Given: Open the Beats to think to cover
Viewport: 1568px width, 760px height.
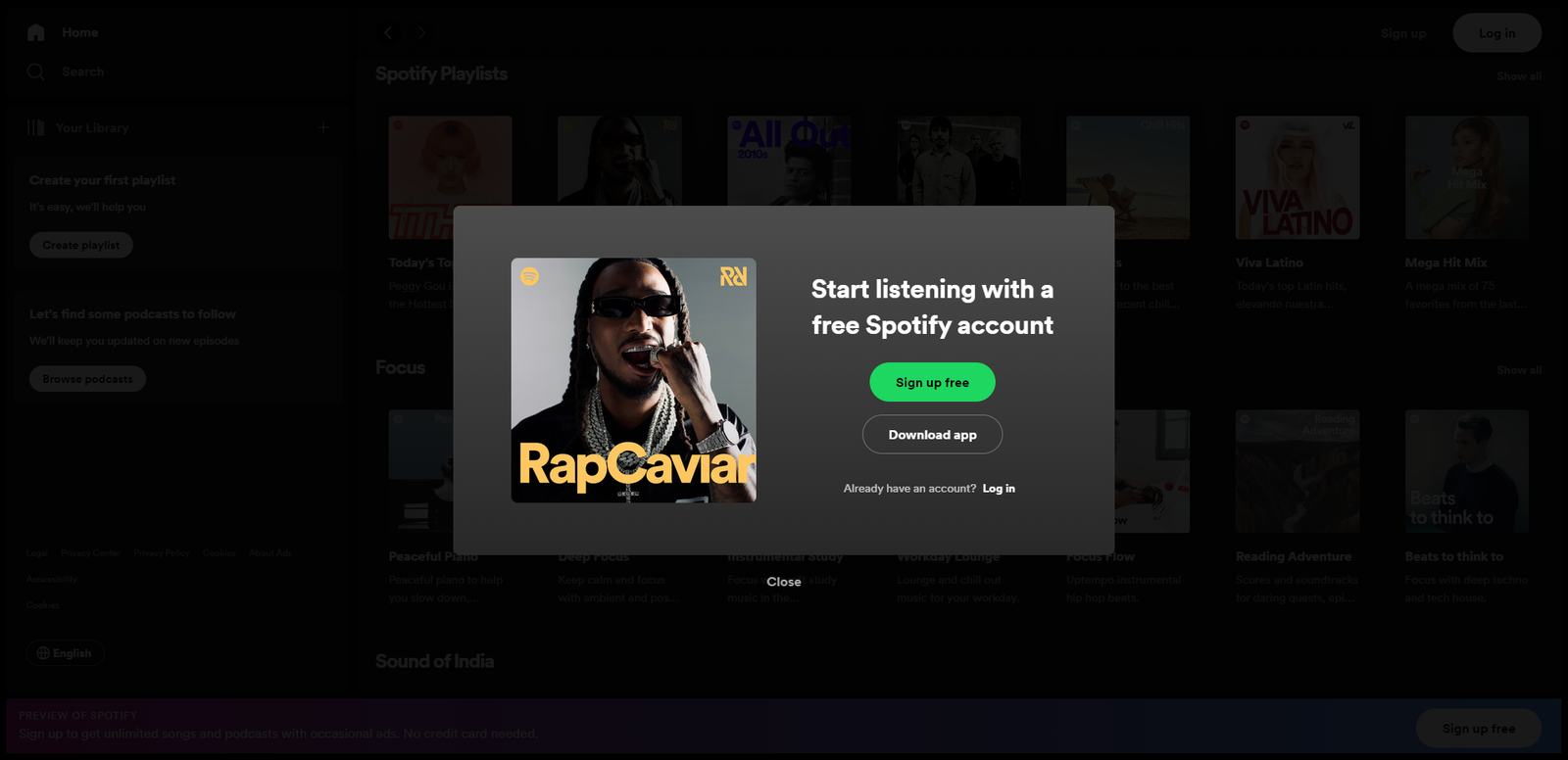Looking at the screenshot, I should 1467,471.
